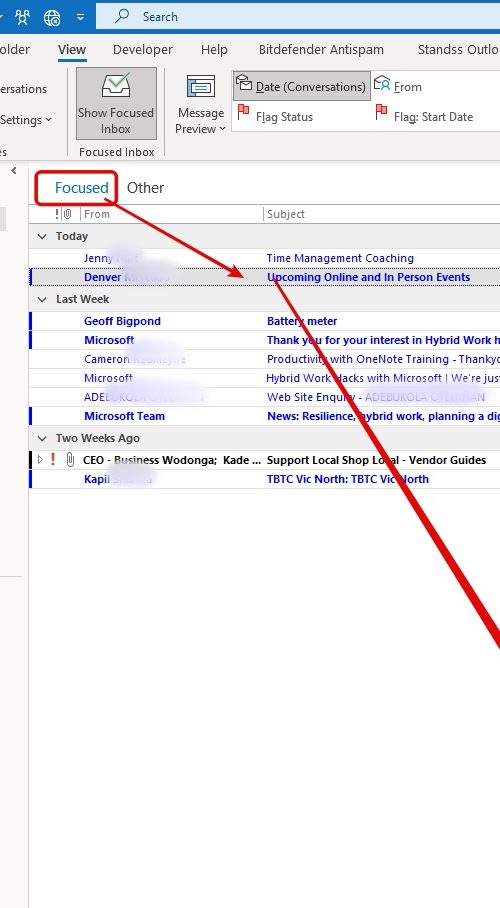Image resolution: width=500 pixels, height=908 pixels.
Task: Arrange by Flag Status
Action: point(275,116)
